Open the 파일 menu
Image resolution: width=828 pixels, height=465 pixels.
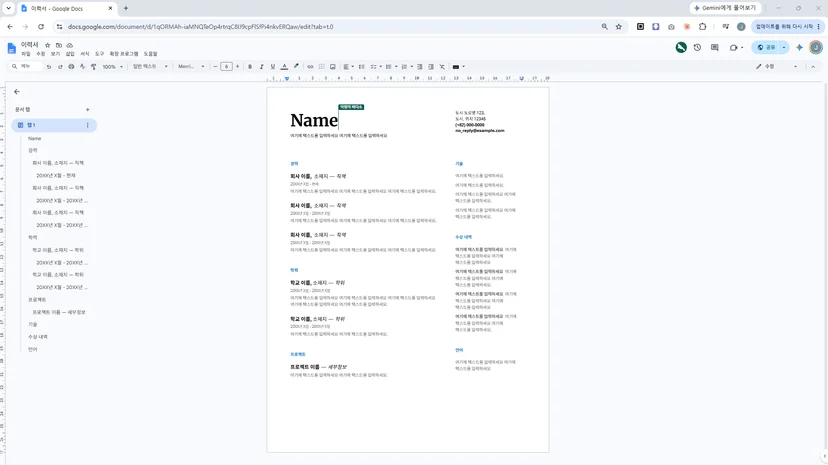pyautogui.click(x=26, y=54)
